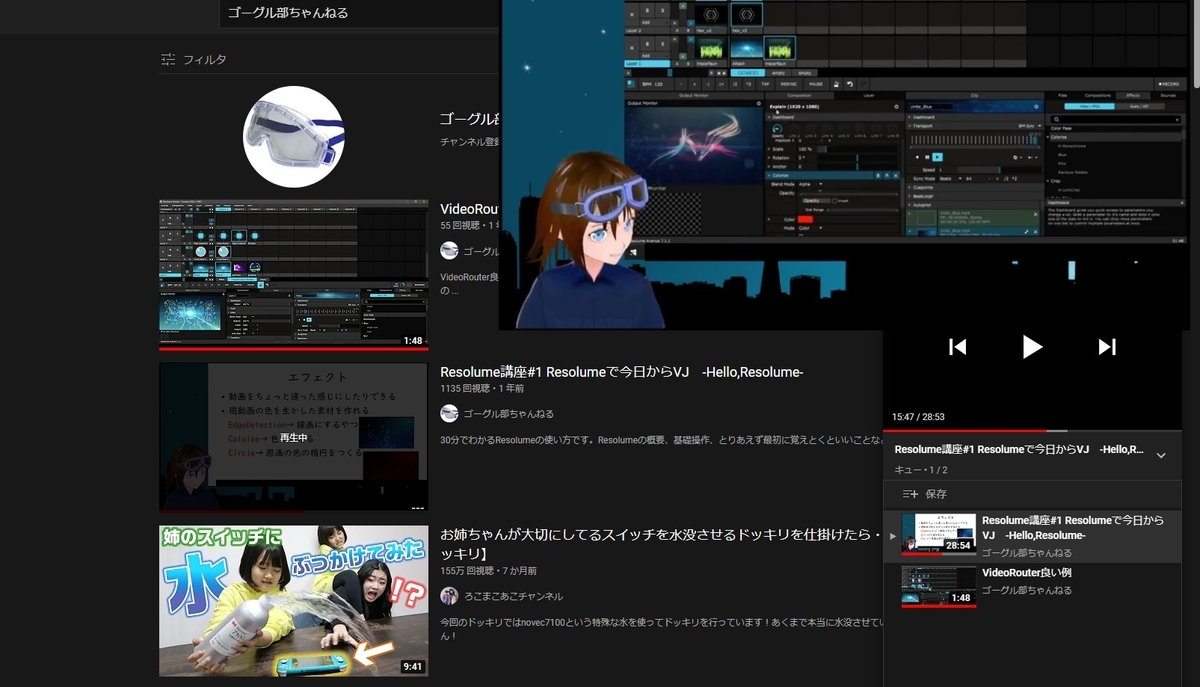
Task: Select the Resolume講座#1 queue item thumbnail
Action: coord(938,534)
